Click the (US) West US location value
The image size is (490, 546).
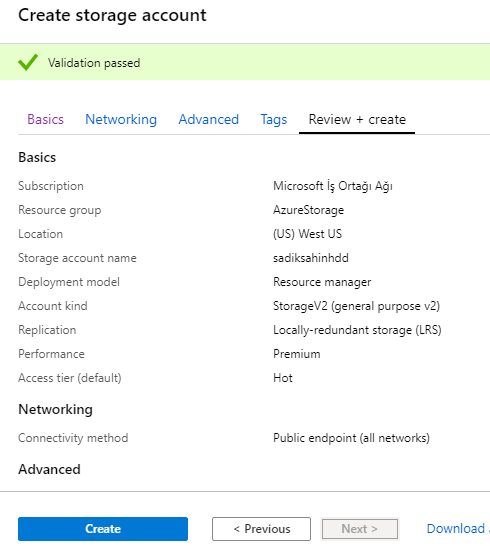pos(308,234)
